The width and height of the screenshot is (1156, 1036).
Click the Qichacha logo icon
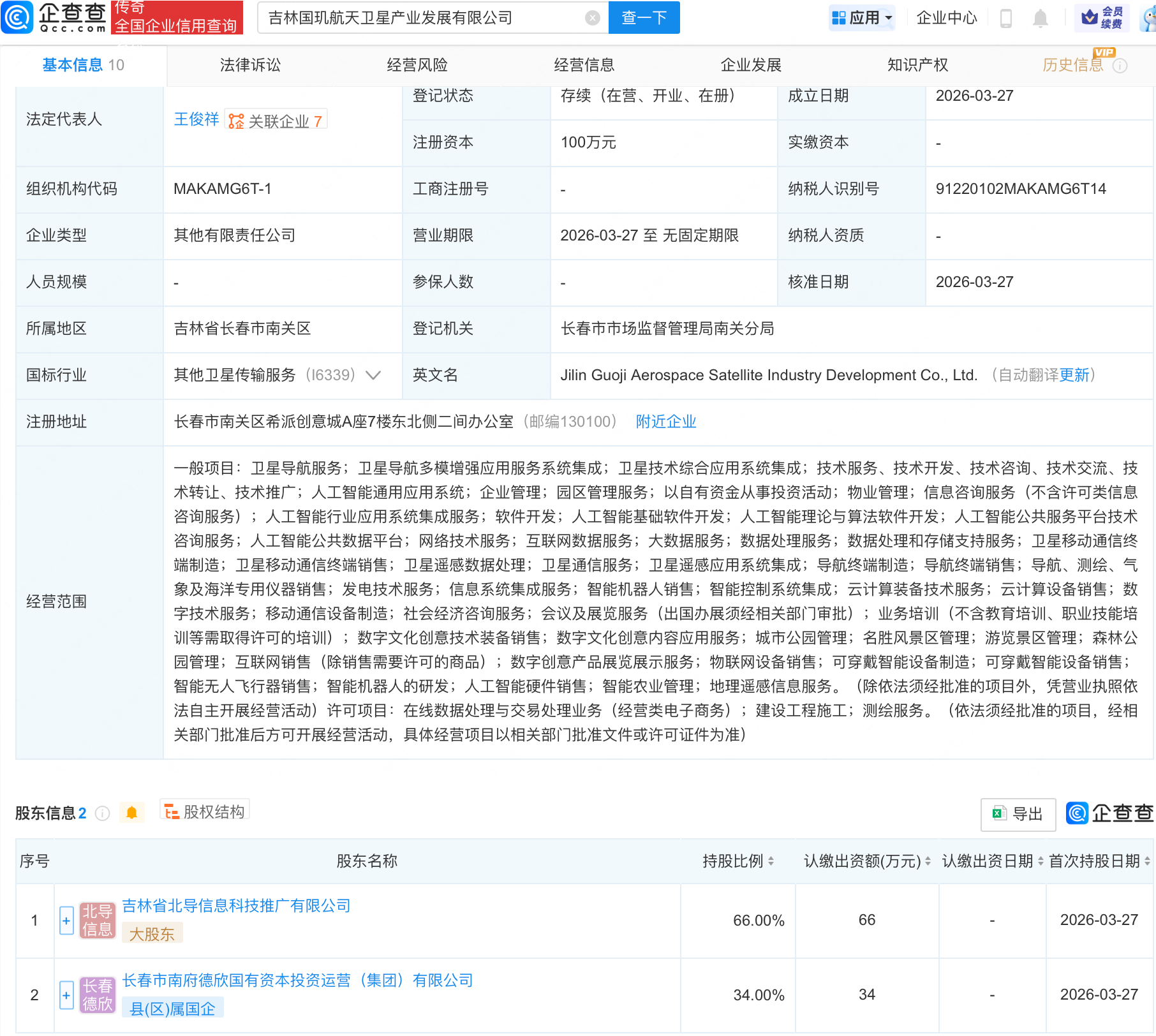[x=18, y=17]
